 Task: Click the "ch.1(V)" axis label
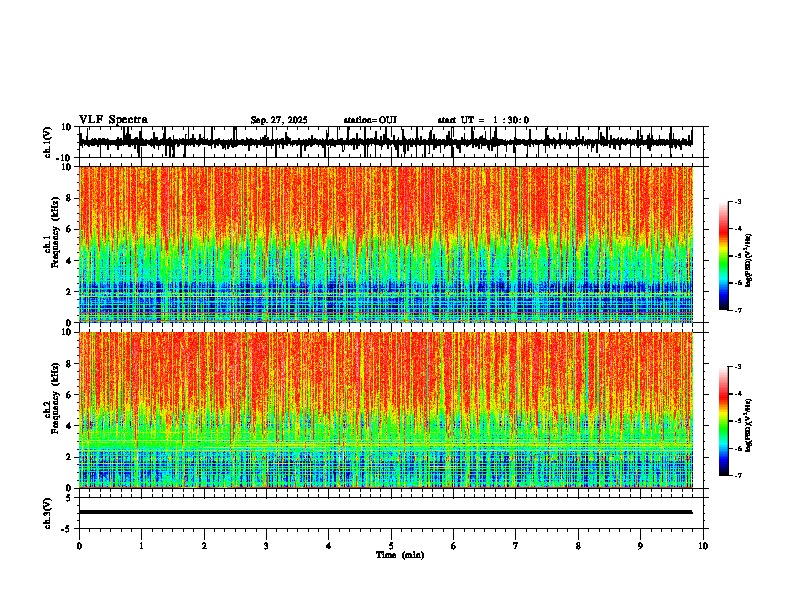[48, 142]
